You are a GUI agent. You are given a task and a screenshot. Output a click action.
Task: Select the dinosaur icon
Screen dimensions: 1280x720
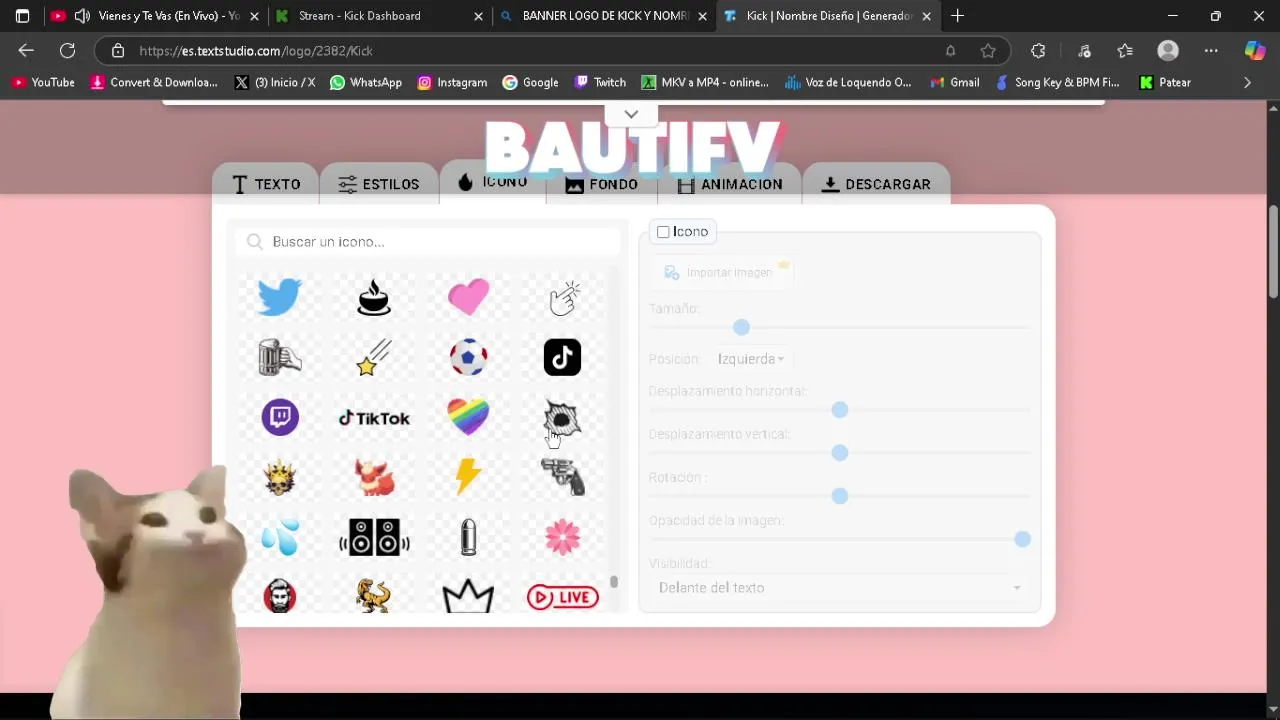[x=374, y=597]
